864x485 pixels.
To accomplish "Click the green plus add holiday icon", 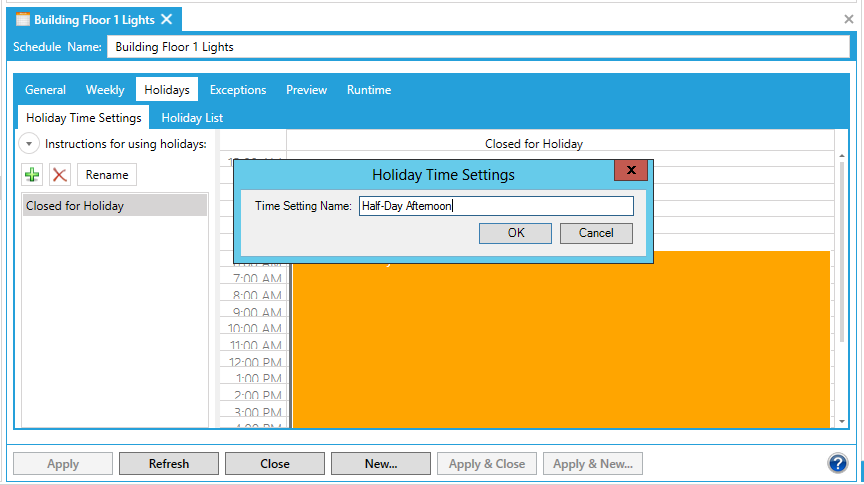I will pos(33,175).
